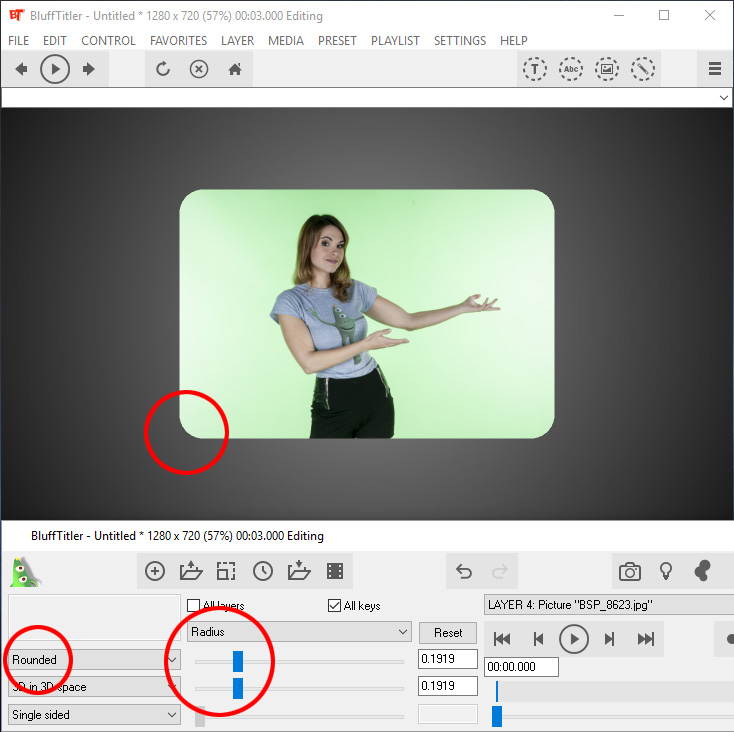734x732 pixels.
Task: Uncheck the All keys checkbox
Action: [x=335, y=606]
